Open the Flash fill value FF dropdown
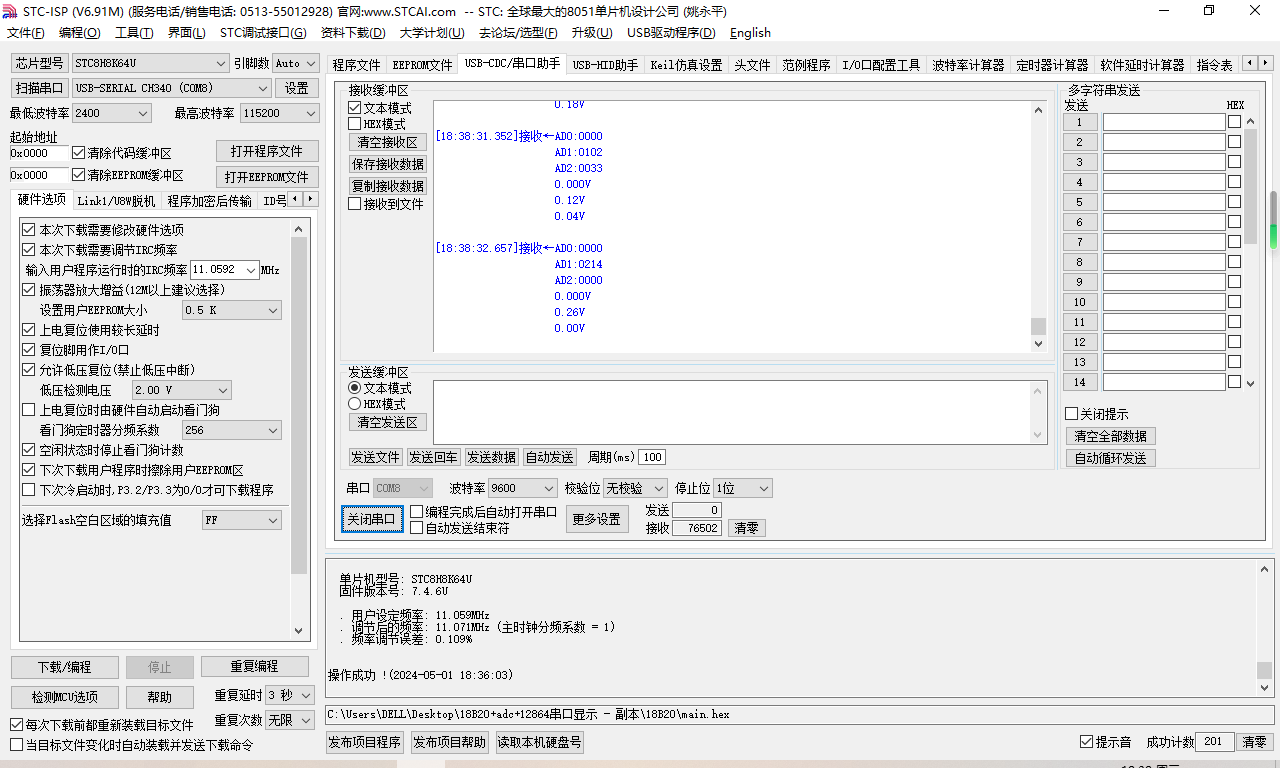The height and width of the screenshot is (768, 1280). (242, 520)
